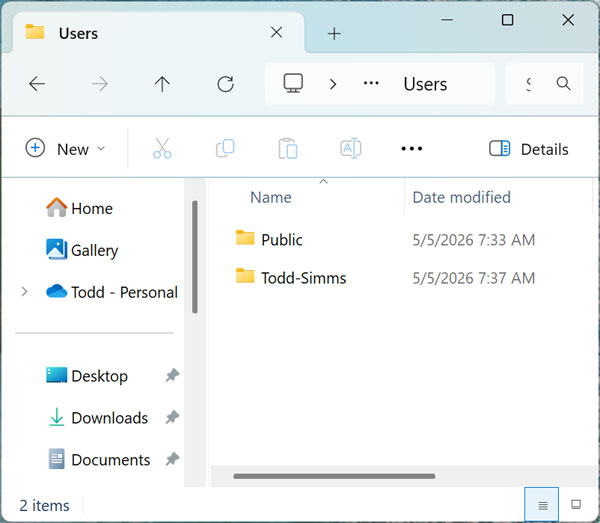Switch to the details list view button
This screenshot has width=600, height=523.
541,505
